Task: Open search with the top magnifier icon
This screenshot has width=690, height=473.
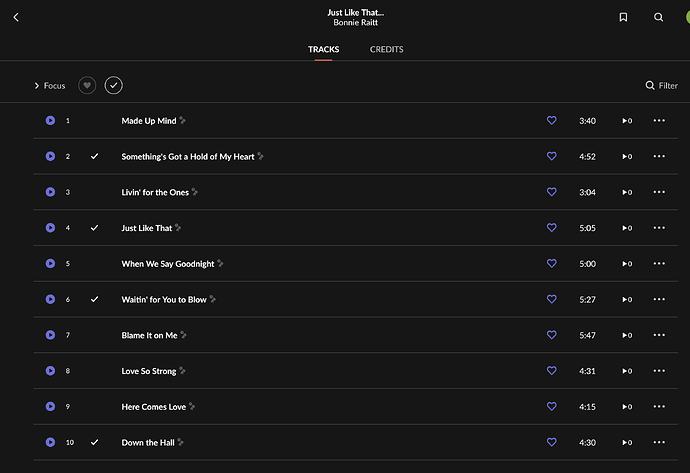Action: click(x=658, y=17)
